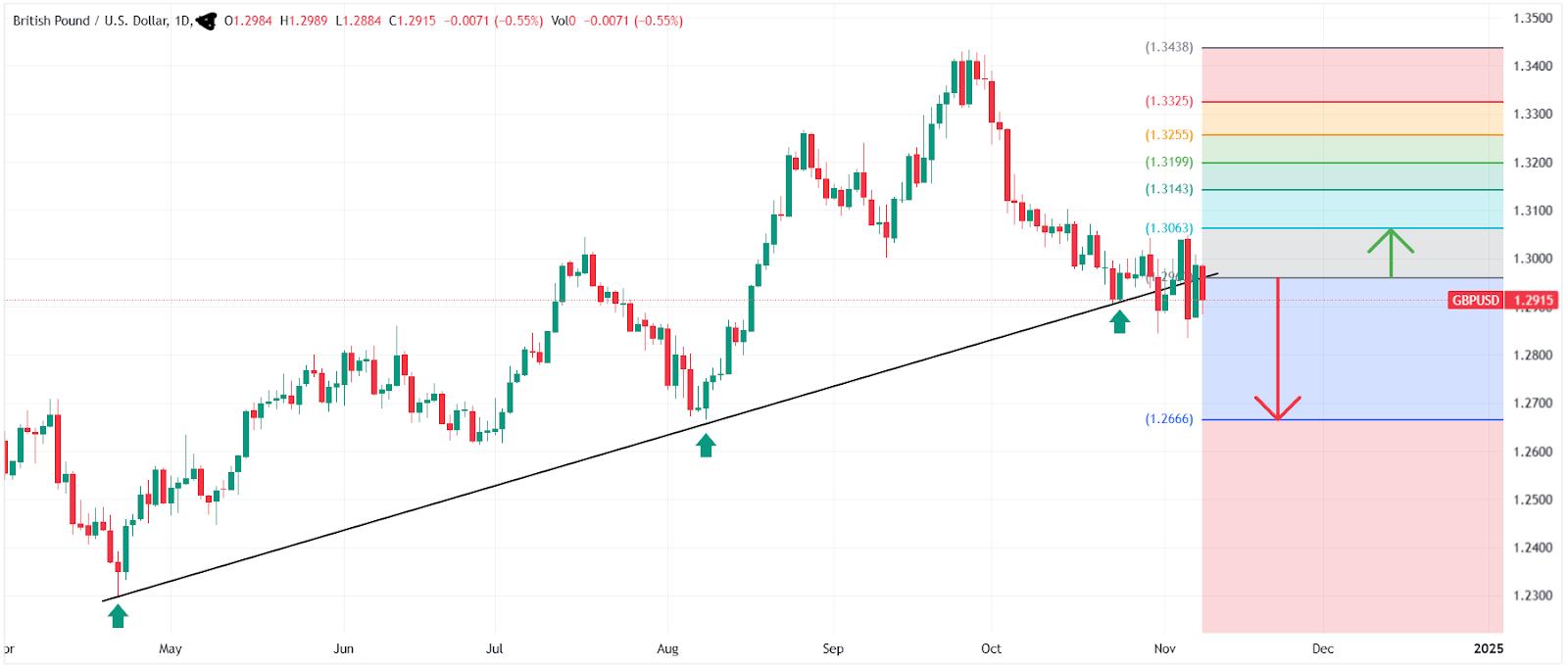Select the green arrow marker below the late-April low

click(118, 615)
